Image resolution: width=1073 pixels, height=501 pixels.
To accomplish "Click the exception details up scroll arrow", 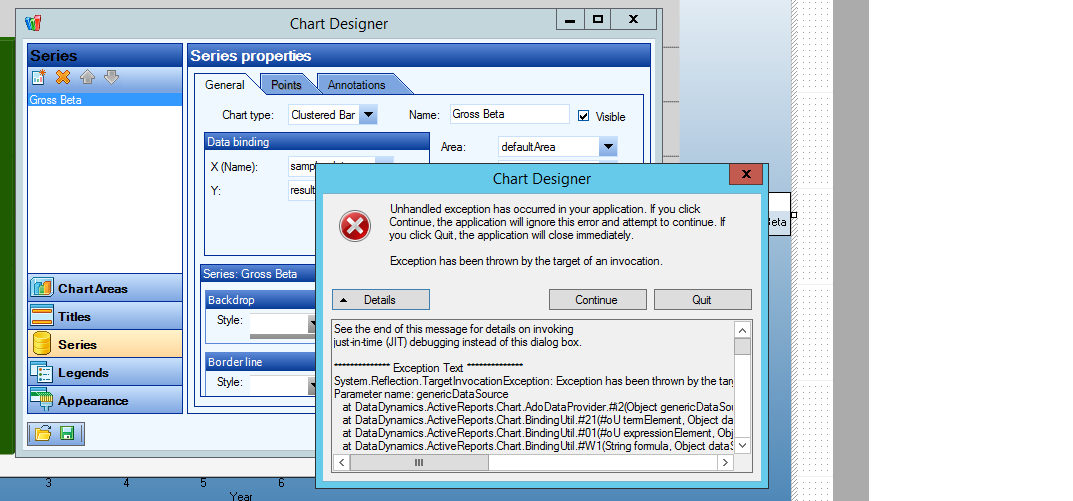I will [x=742, y=329].
